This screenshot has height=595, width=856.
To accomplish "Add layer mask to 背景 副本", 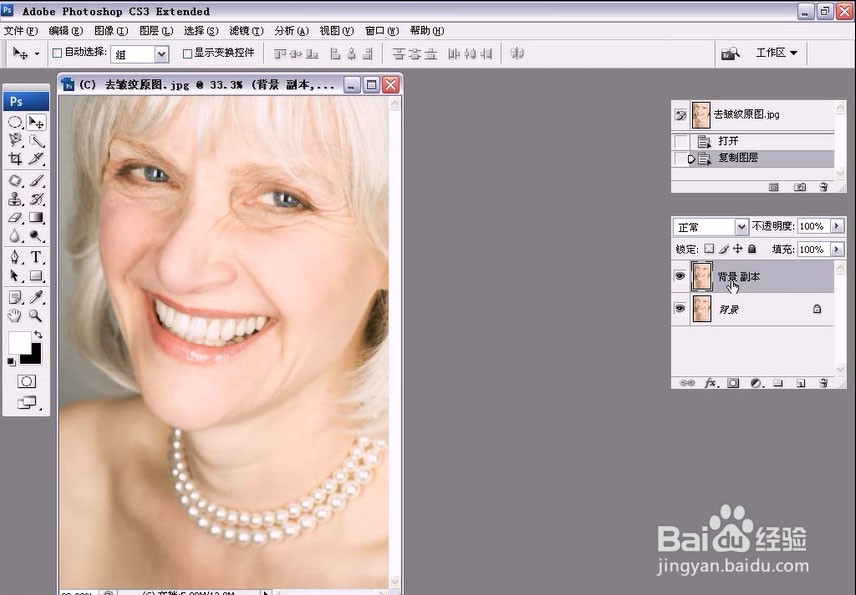I will click(733, 383).
